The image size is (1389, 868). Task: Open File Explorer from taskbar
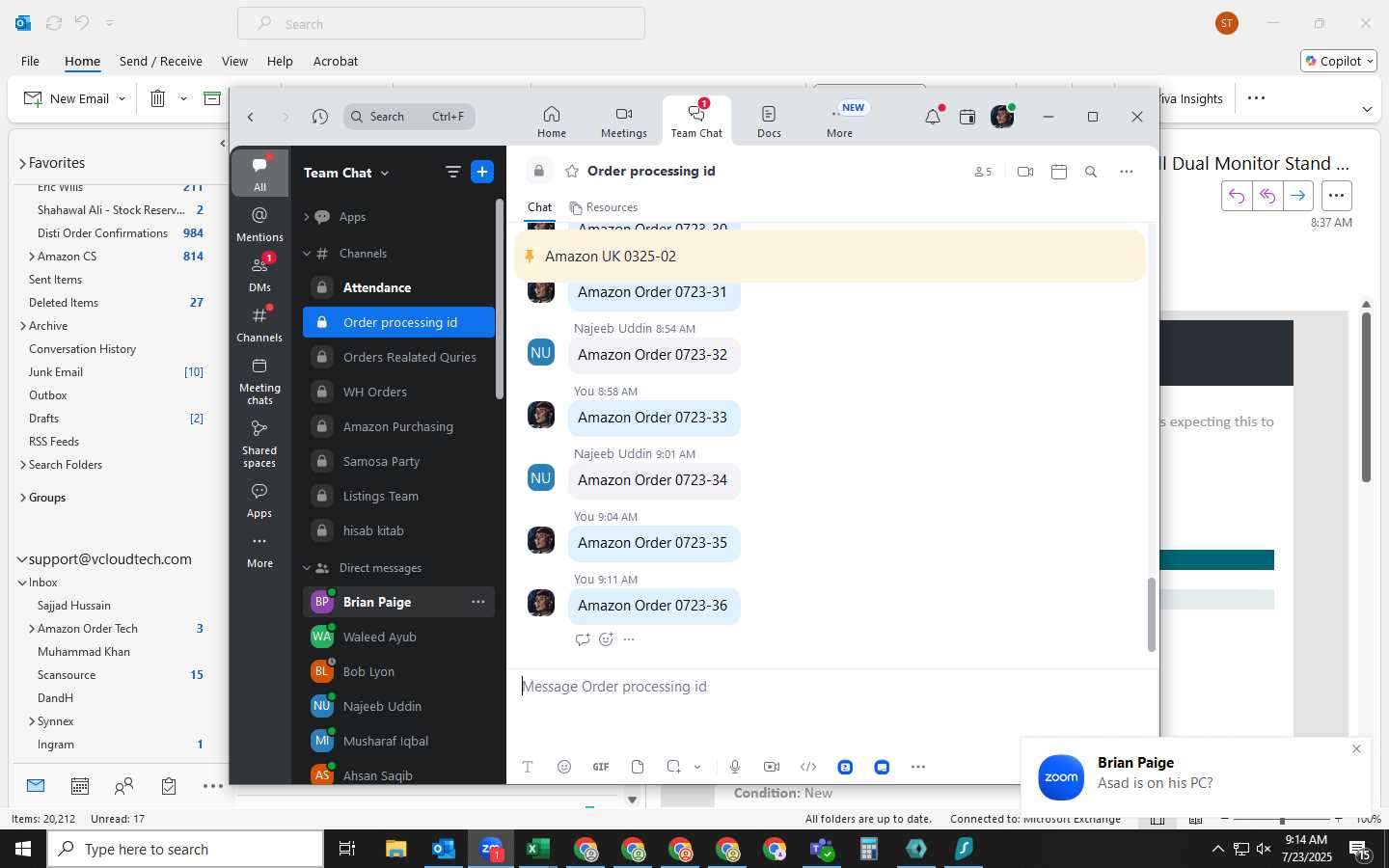[x=395, y=850]
